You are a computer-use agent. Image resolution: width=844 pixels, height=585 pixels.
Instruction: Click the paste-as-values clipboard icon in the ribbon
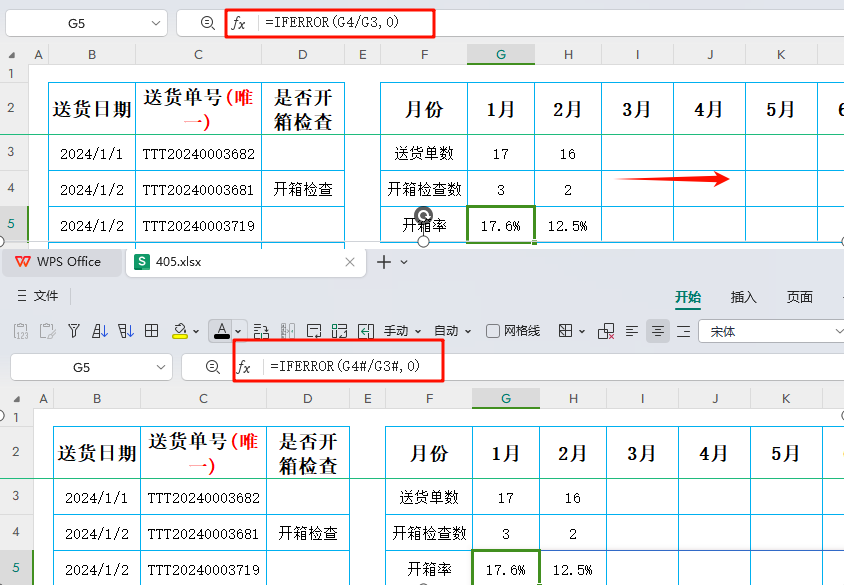(21, 330)
